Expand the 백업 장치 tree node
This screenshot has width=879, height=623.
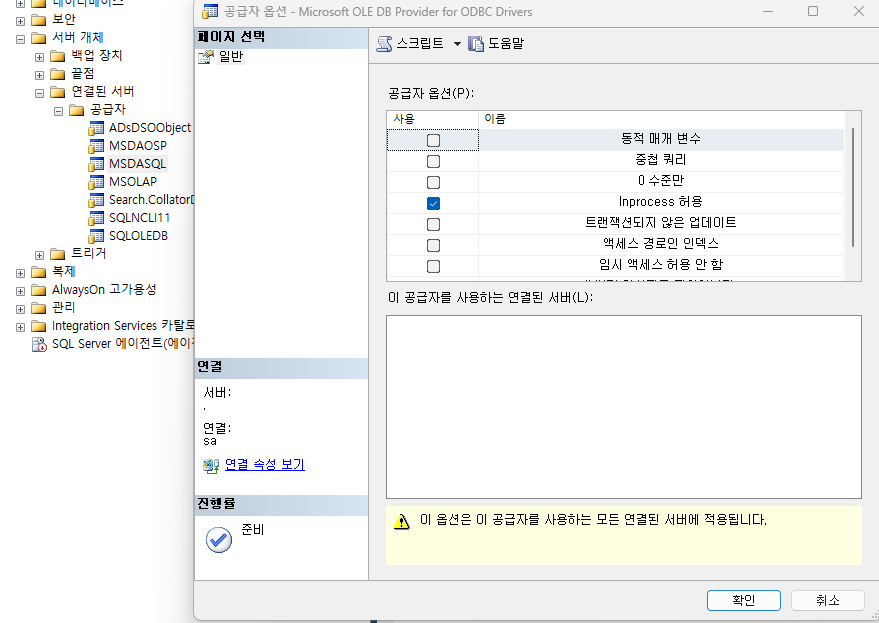(39, 57)
